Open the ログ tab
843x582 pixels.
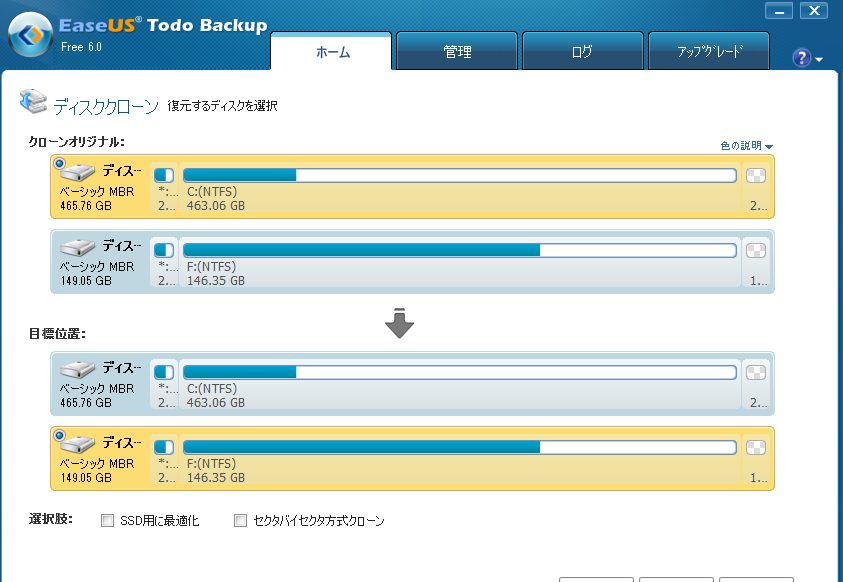583,52
